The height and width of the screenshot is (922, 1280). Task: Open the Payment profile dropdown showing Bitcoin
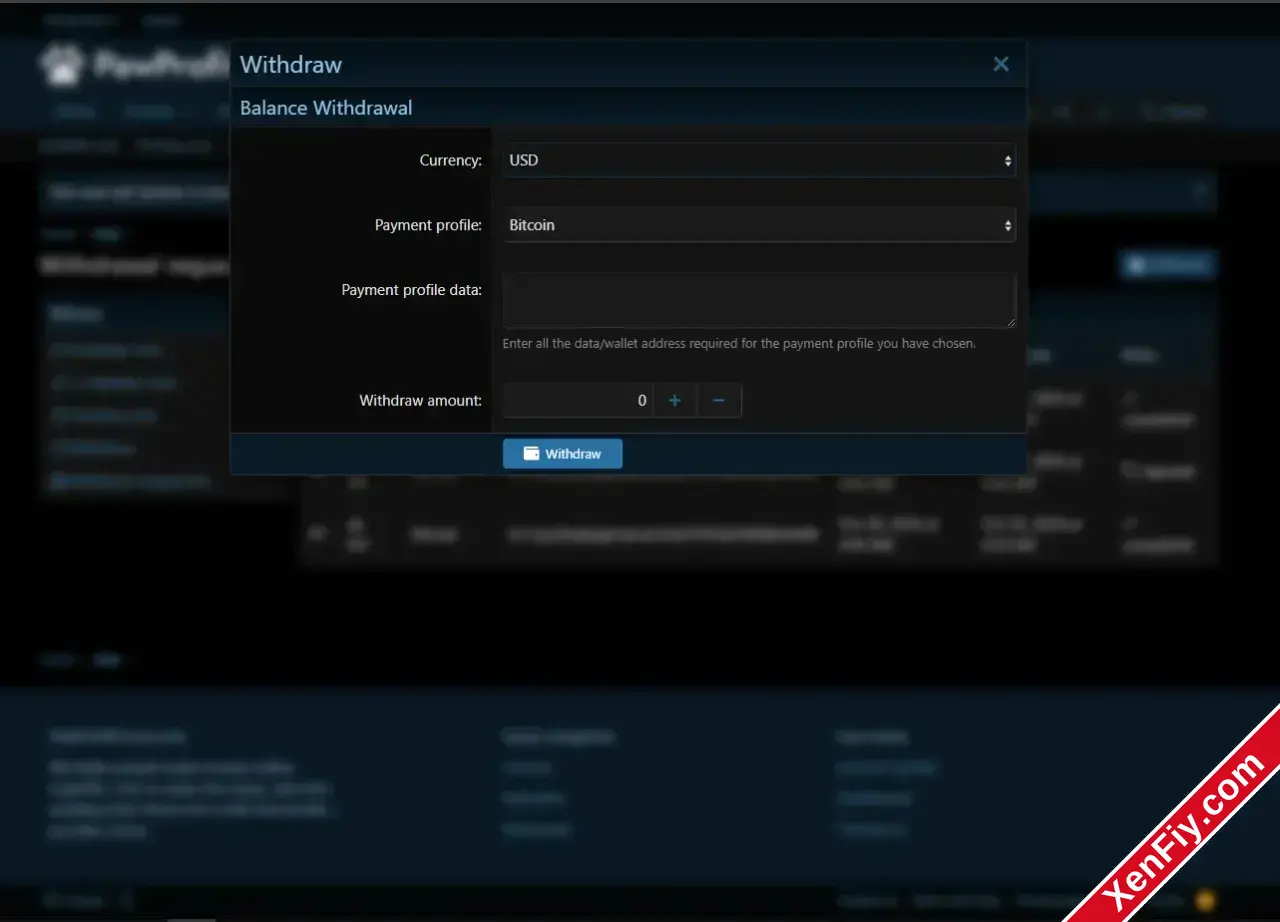point(759,225)
